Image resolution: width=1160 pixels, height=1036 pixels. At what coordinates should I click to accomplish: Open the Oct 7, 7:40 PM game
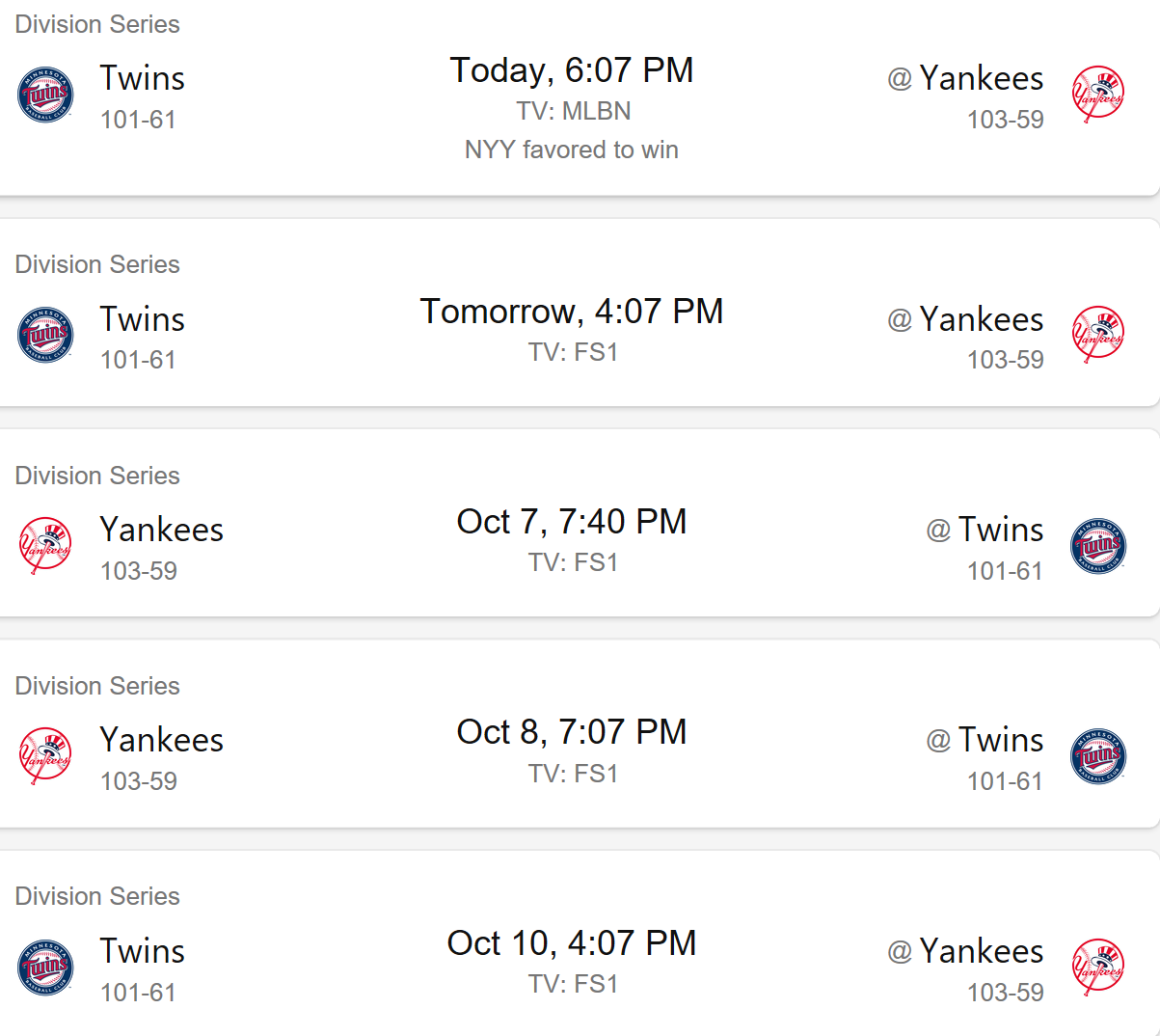coord(571,522)
